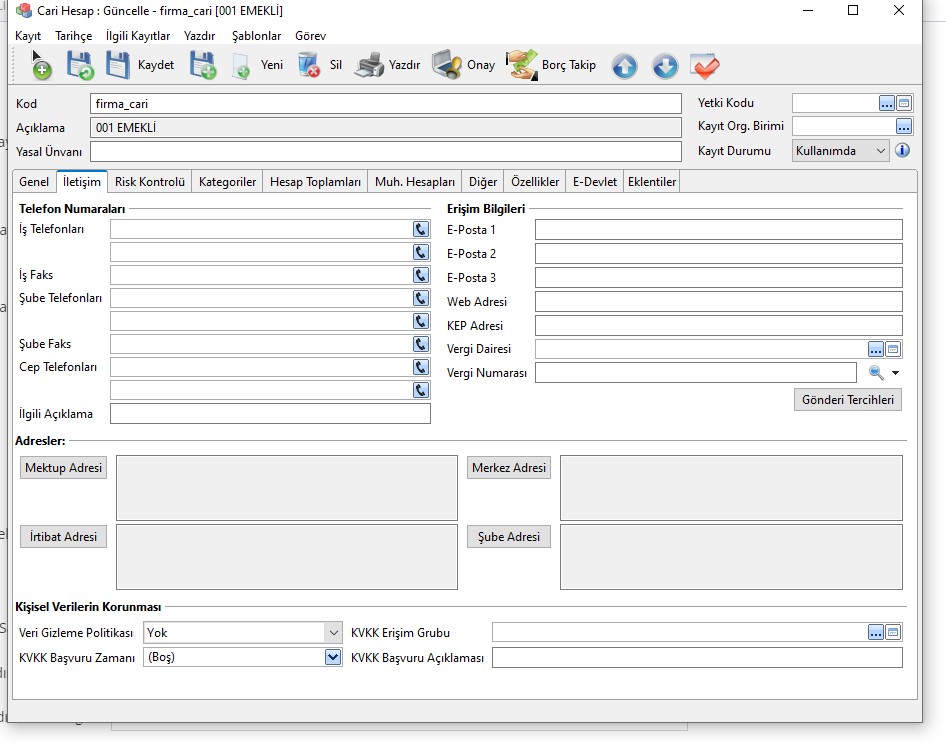The image size is (946, 751).
Task: Switch to the Risk Kontrolü tab
Action: [x=150, y=182]
